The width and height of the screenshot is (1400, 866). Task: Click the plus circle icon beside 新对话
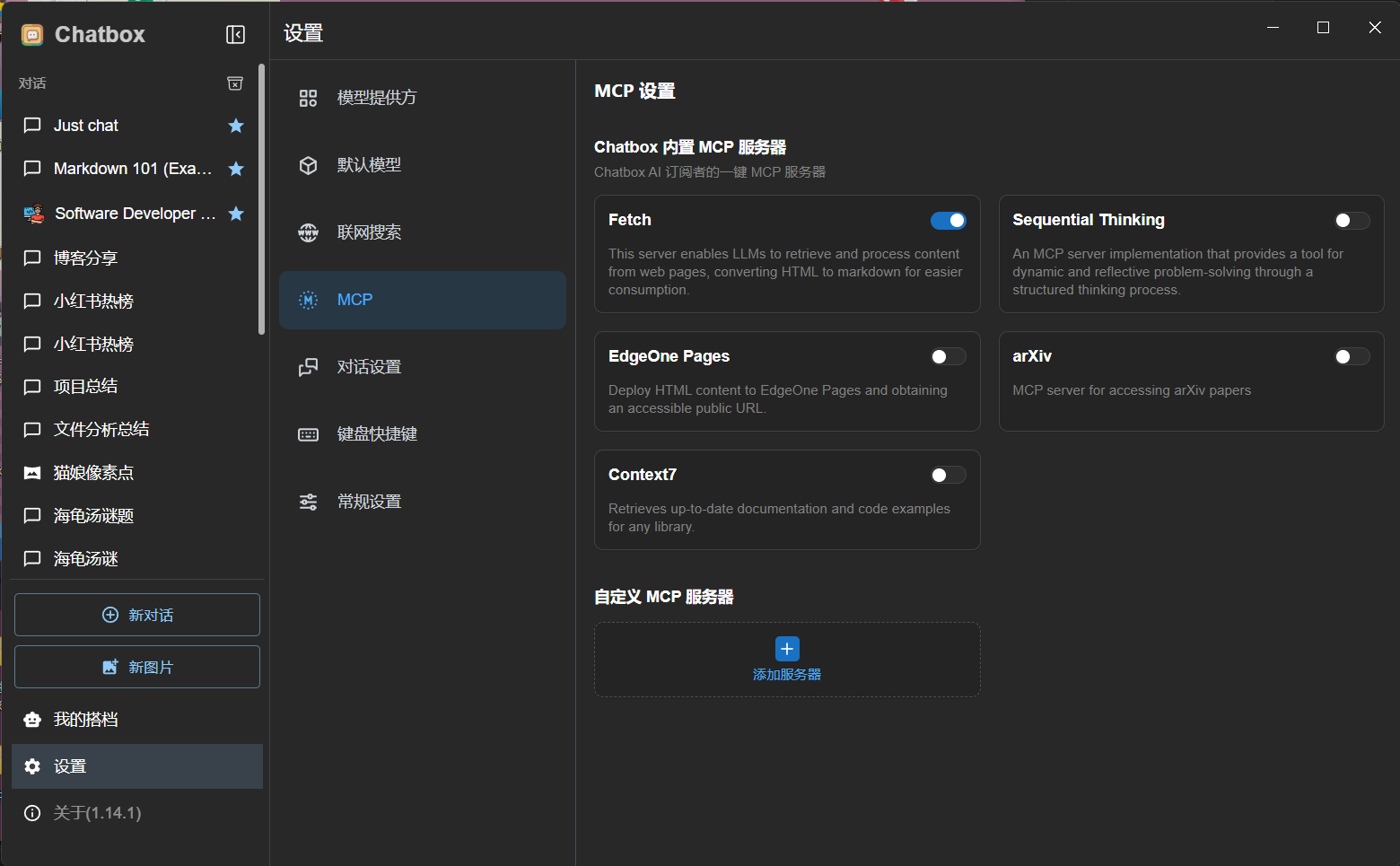(110, 615)
